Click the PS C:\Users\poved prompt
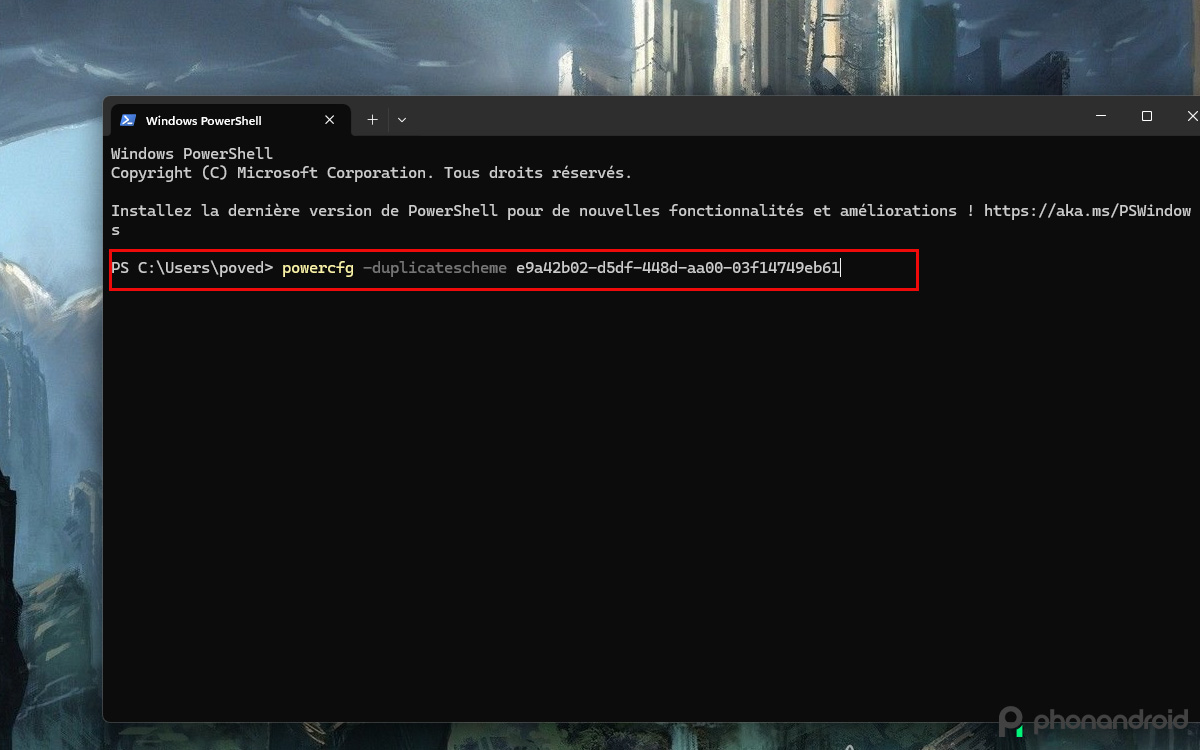The width and height of the screenshot is (1200, 750). pos(187,268)
